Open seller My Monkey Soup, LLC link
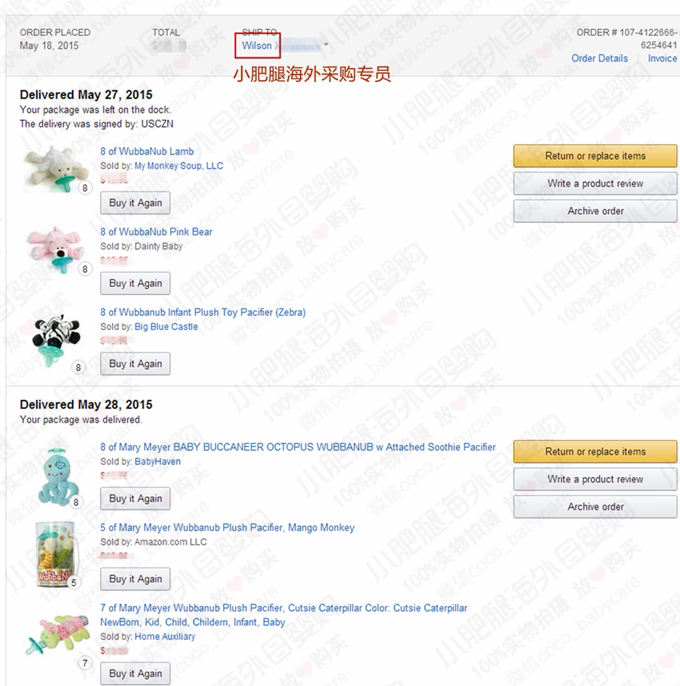The width and height of the screenshot is (680, 686). click(179, 166)
